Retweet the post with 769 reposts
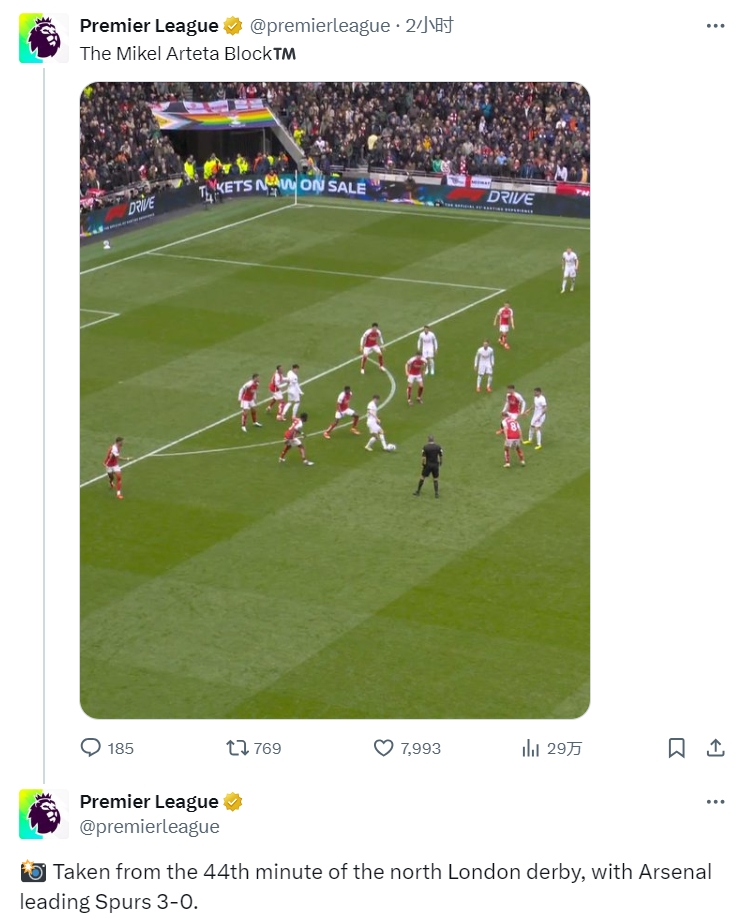This screenshot has width=742, height=923. (x=237, y=748)
